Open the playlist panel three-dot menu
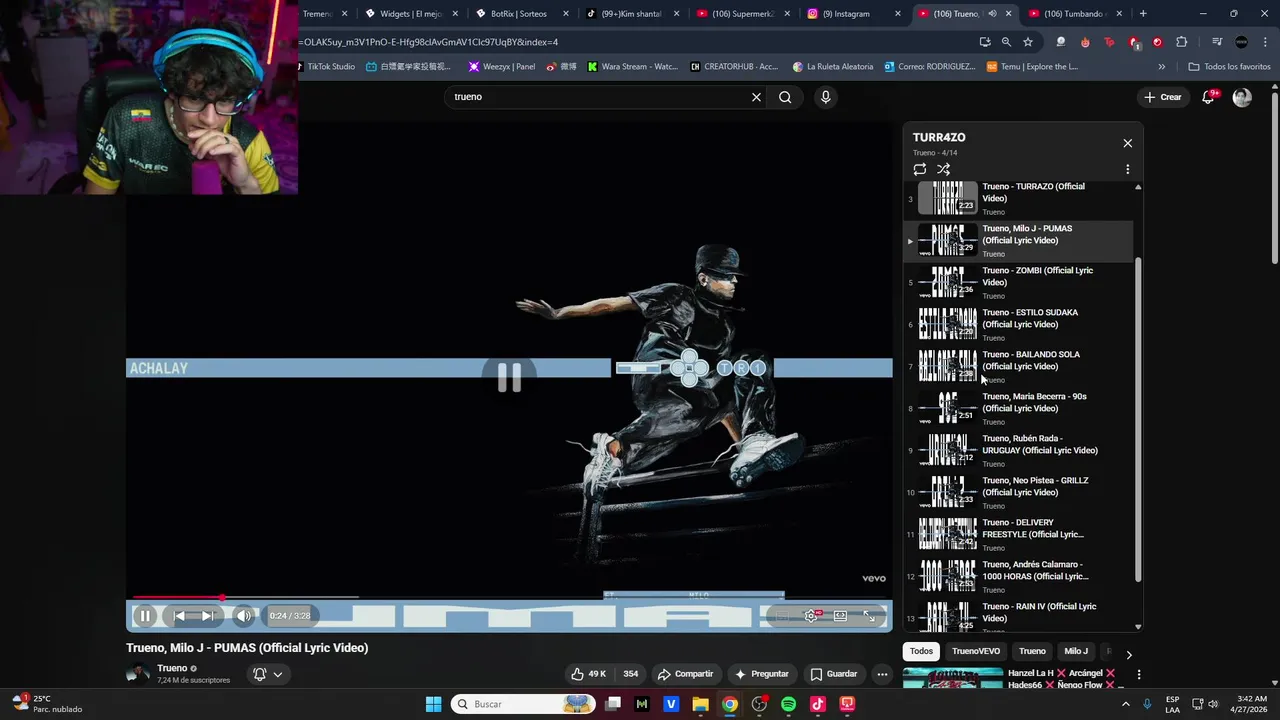 [1127, 169]
